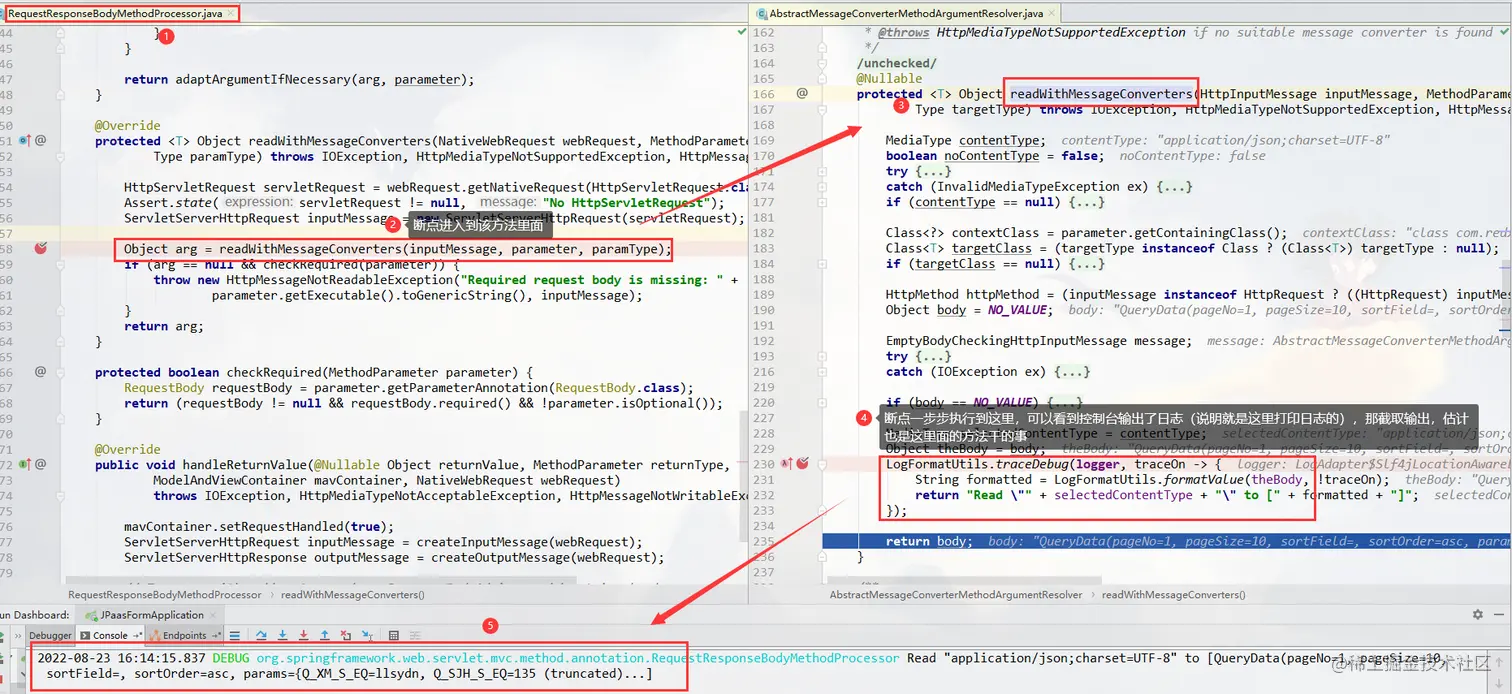The height and width of the screenshot is (694, 1512).
Task: Collapse the readWithMessageConverters method at line 167
Action: click(824, 109)
